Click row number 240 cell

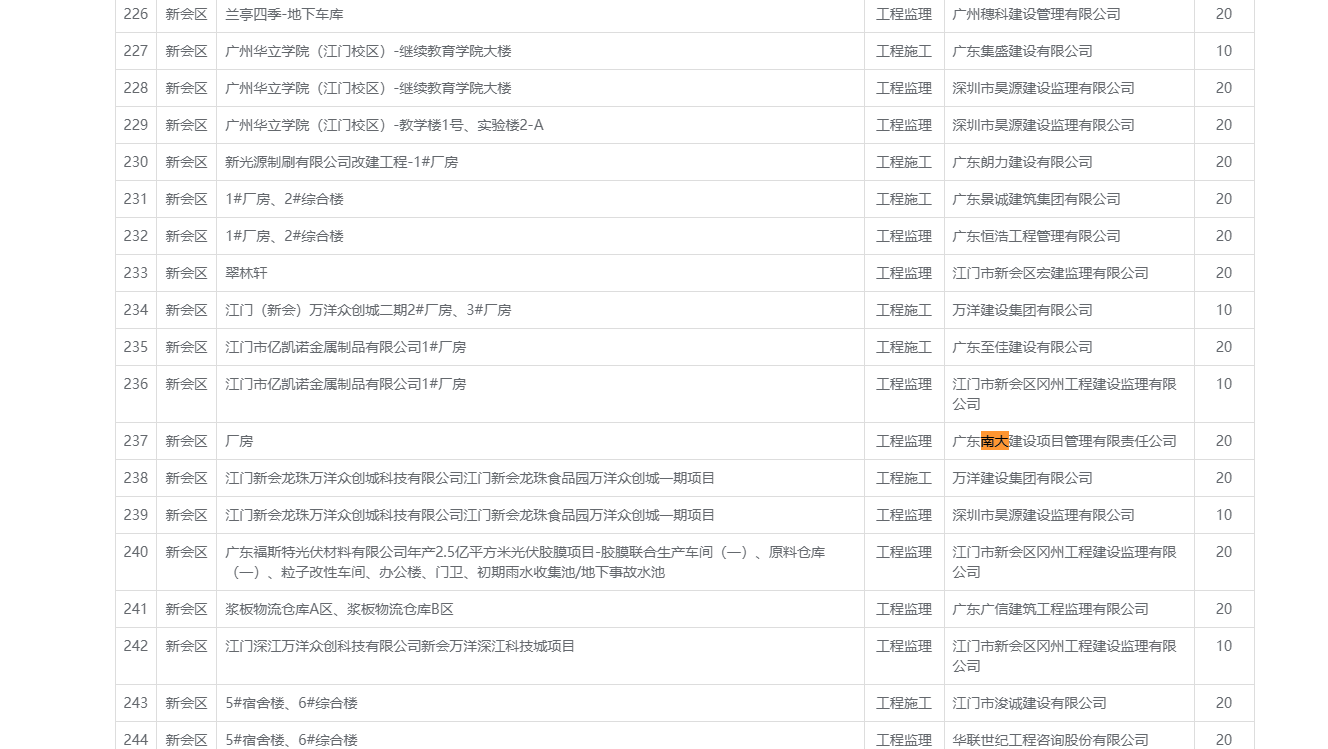coord(136,562)
